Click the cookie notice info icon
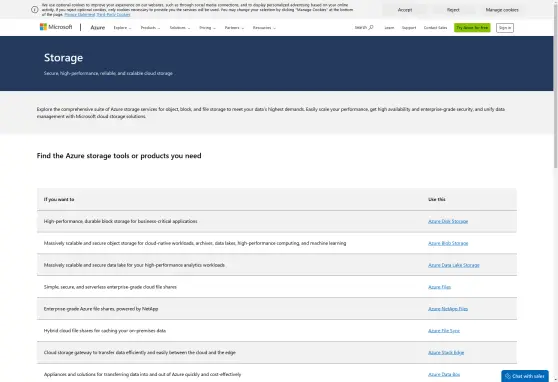Image resolution: width=558 pixels, height=382 pixels. pyautogui.click(x=35, y=10)
